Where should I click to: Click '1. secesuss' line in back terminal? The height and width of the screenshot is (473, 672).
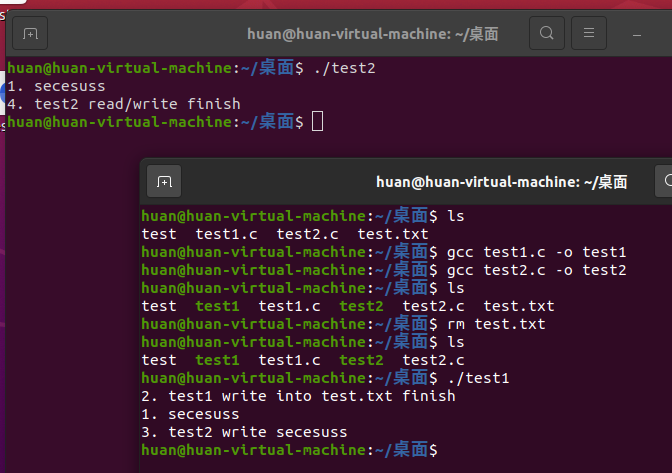(x=56, y=86)
